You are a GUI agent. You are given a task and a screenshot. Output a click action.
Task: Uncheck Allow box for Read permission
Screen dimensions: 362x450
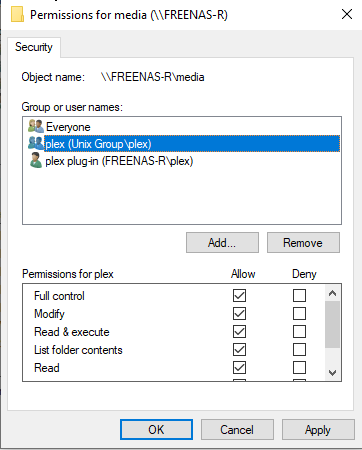(x=239, y=367)
